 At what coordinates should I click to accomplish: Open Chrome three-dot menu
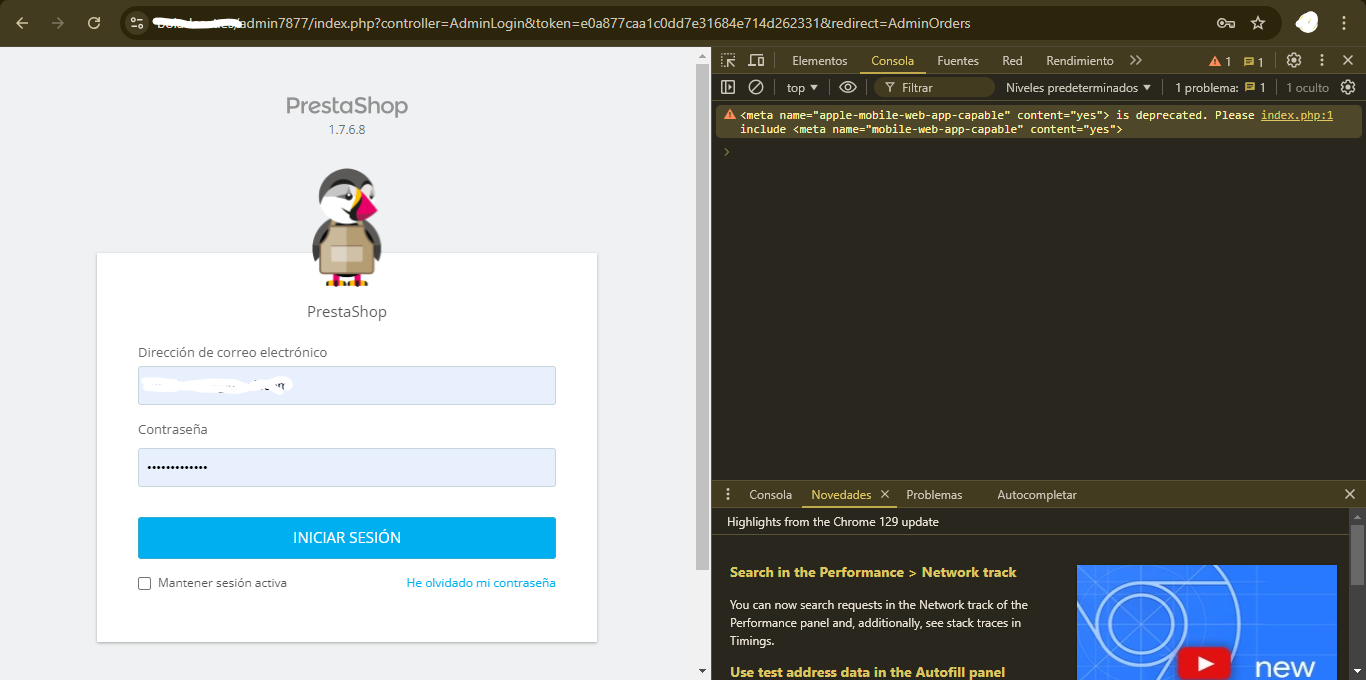1345,23
